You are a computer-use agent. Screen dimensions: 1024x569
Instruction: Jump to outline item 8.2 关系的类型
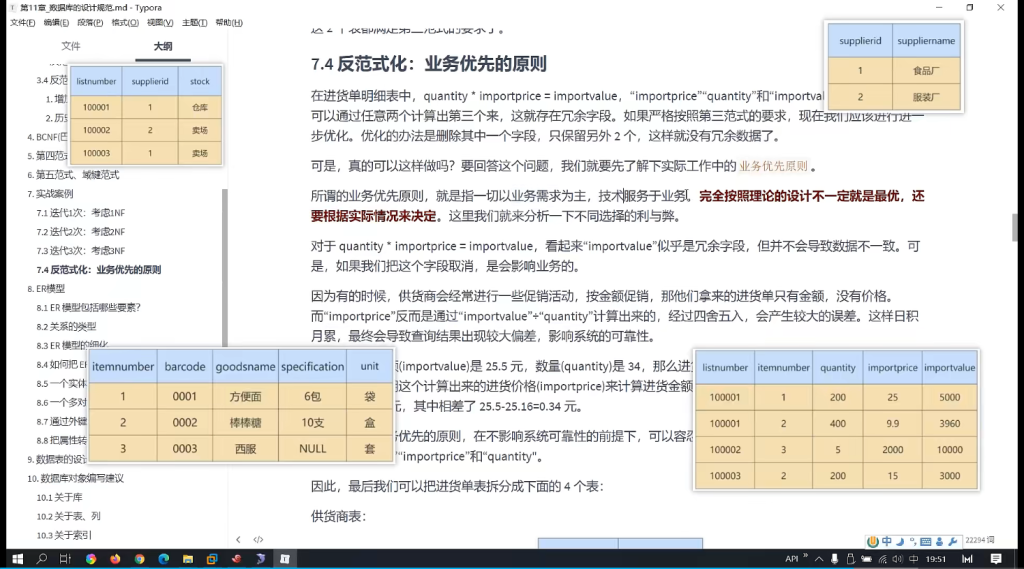point(66,327)
